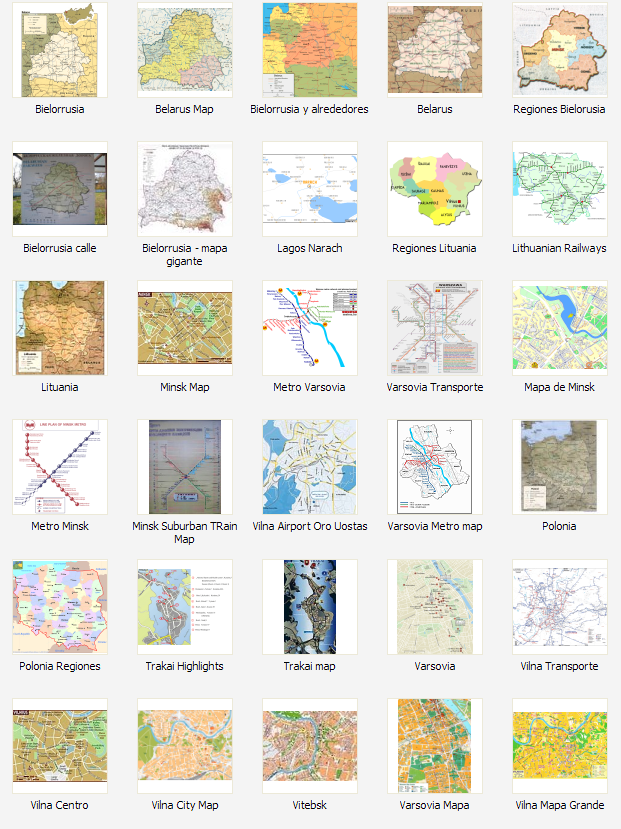
Task: Open the Varsovia Transporte map image
Action: point(434,327)
